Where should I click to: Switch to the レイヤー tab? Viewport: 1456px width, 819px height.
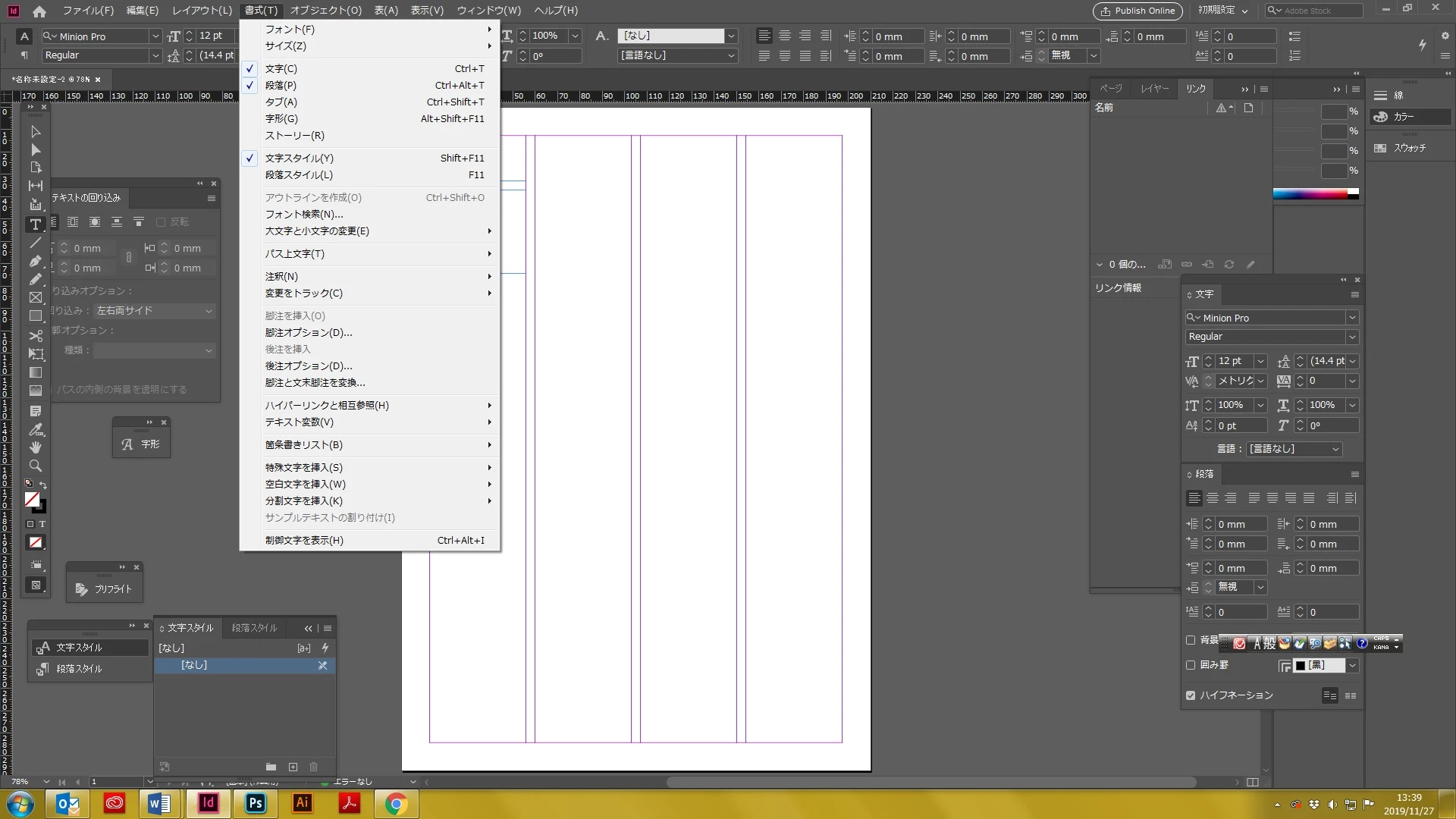pyautogui.click(x=1154, y=89)
